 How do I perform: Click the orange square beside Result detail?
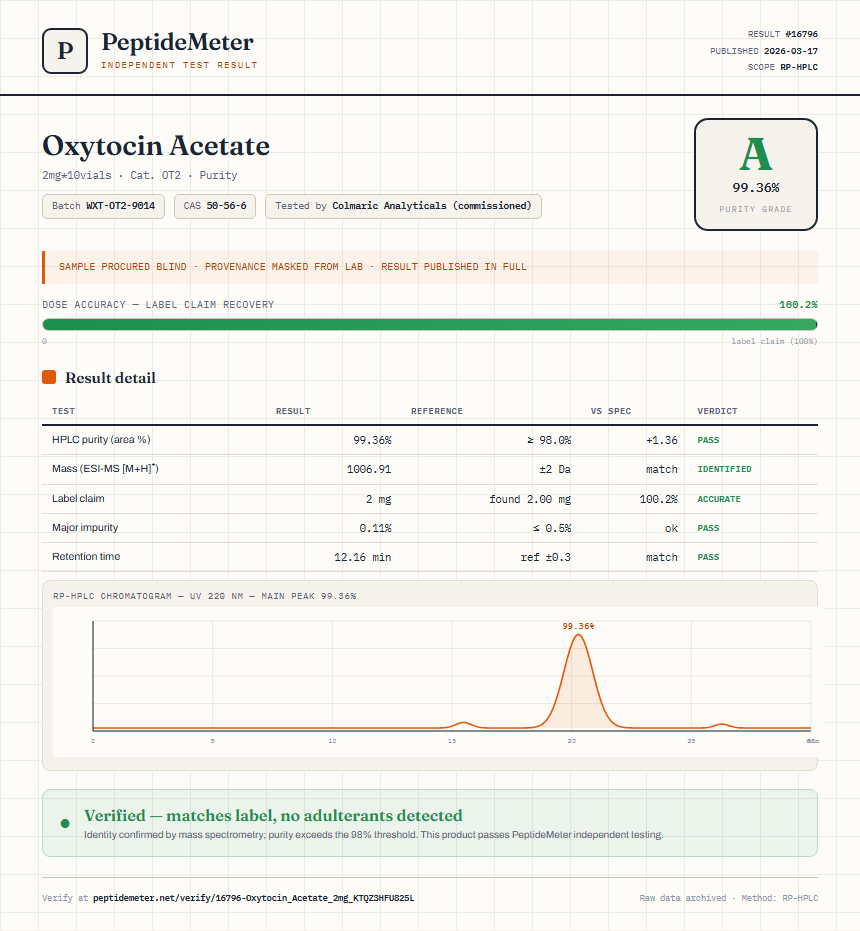click(49, 377)
